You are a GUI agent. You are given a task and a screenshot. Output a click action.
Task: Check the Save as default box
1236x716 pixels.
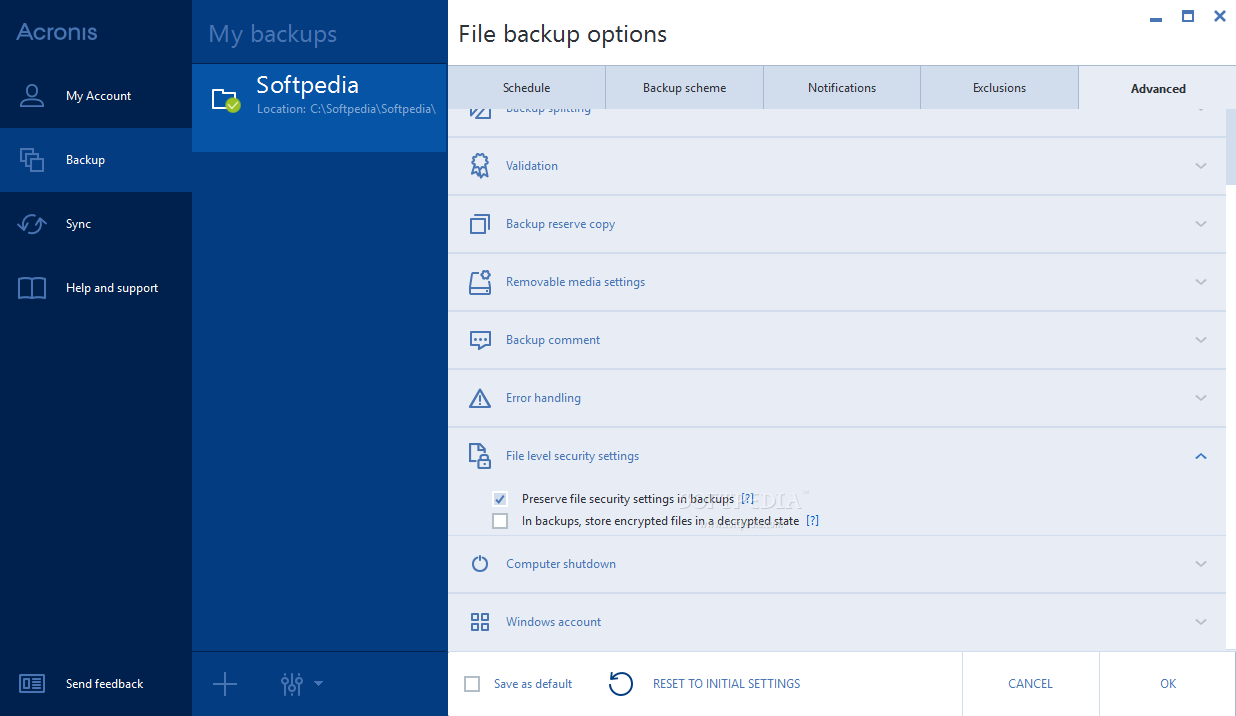coord(472,684)
